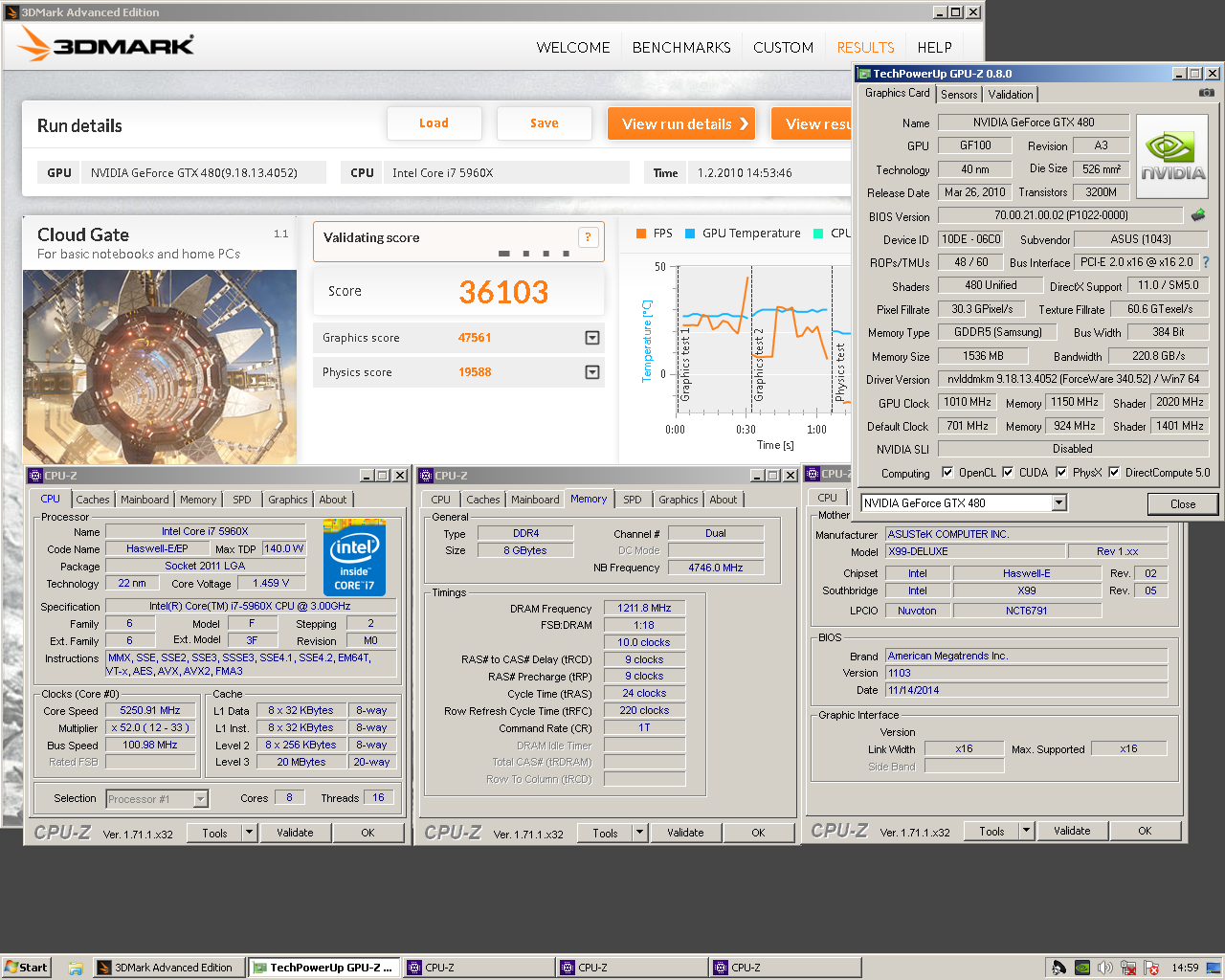Click the Bus Interface question mark in GPU-Z
The width and height of the screenshot is (1225, 980).
click(x=1205, y=261)
